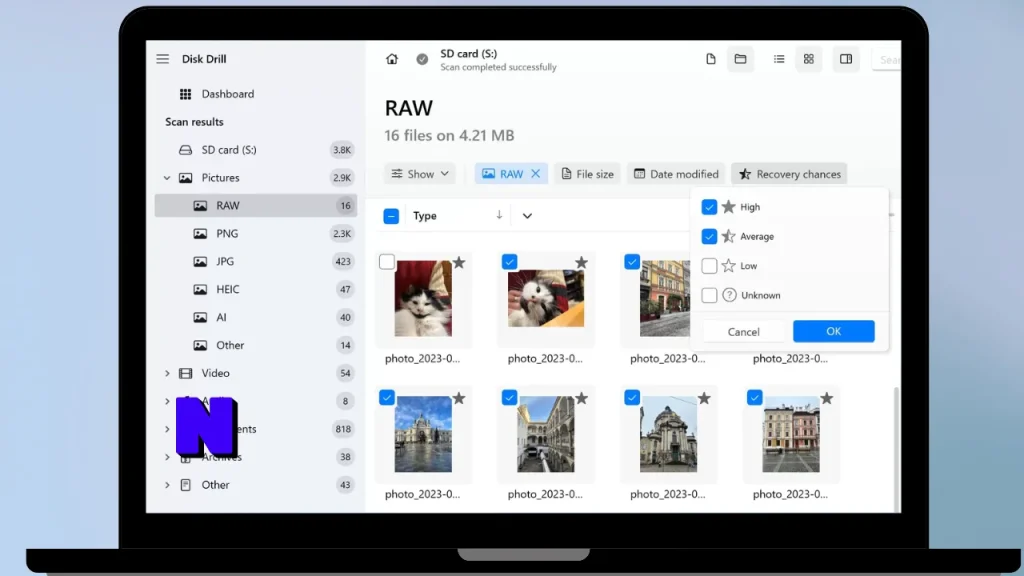The width and height of the screenshot is (1024, 576).
Task: Click star on arcade courtyard photo
Action: click(x=581, y=398)
